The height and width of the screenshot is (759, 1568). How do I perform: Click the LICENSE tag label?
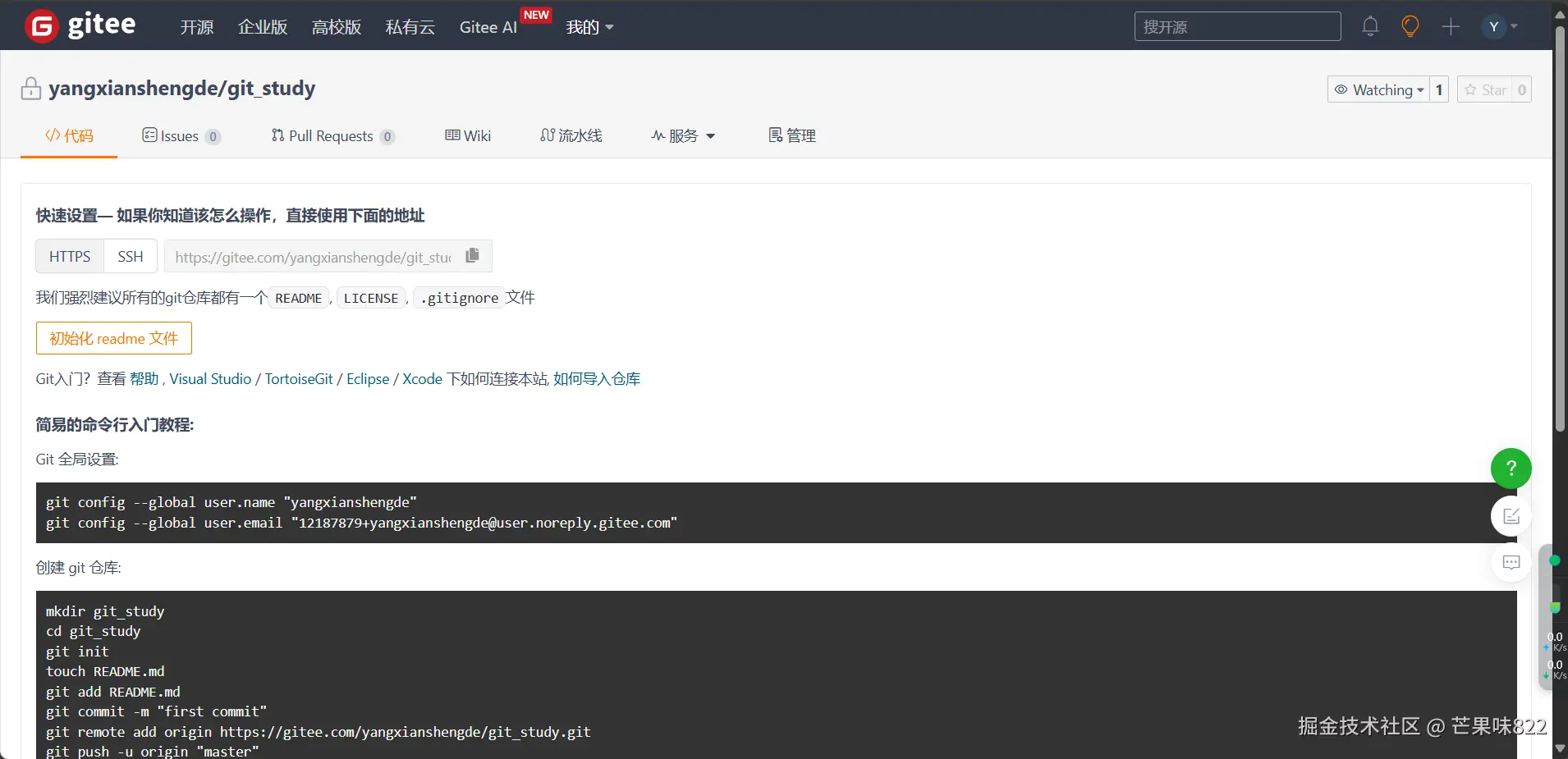(371, 298)
